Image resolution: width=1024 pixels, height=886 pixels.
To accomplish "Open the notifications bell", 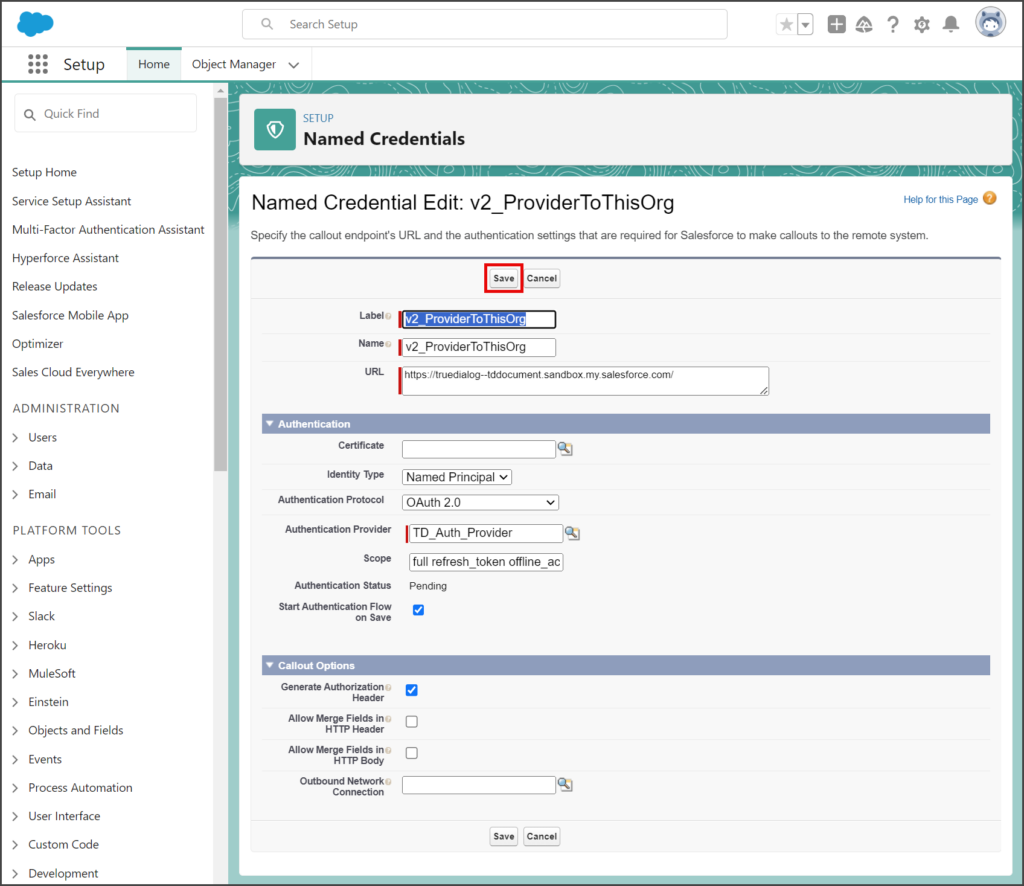I will (951, 25).
